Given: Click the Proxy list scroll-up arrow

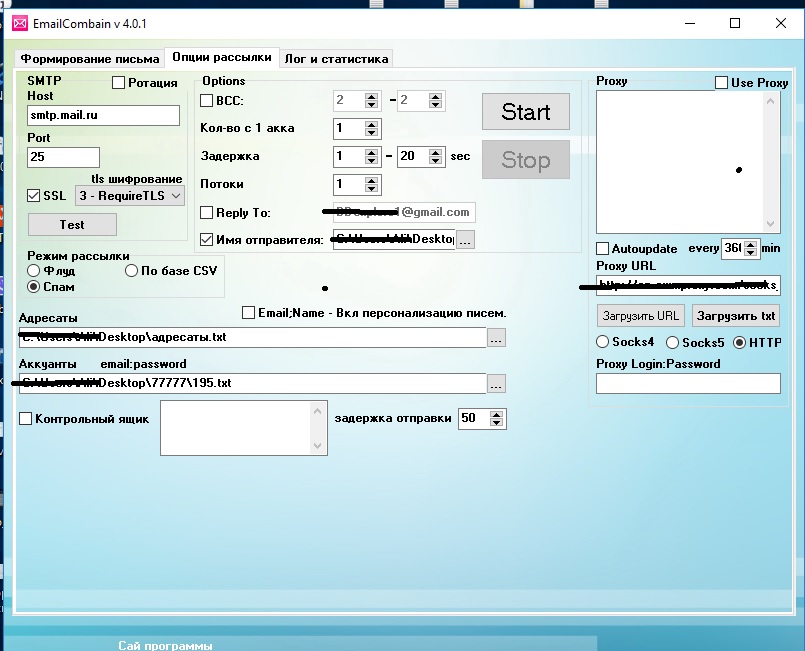Looking at the screenshot, I should tap(770, 101).
